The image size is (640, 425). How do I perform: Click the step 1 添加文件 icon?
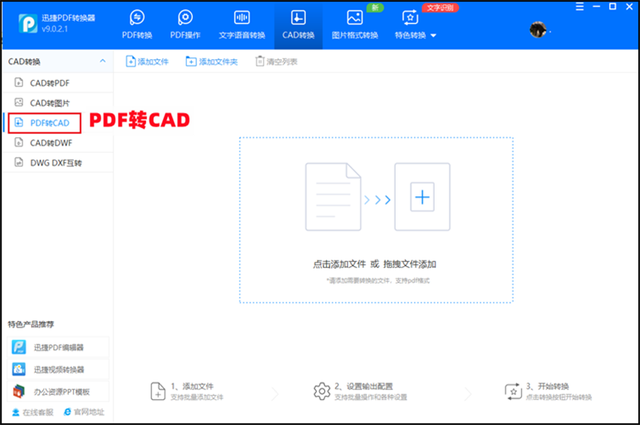(158, 391)
